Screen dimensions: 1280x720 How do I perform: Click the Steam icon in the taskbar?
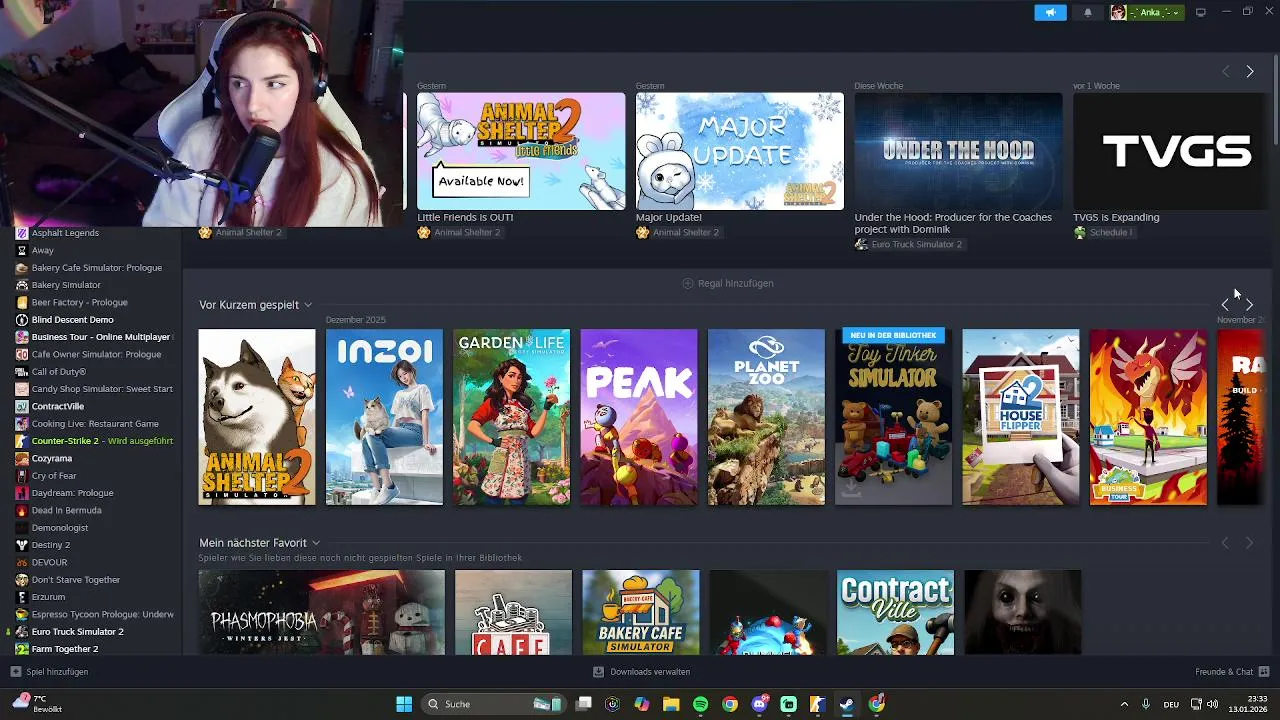click(847, 704)
